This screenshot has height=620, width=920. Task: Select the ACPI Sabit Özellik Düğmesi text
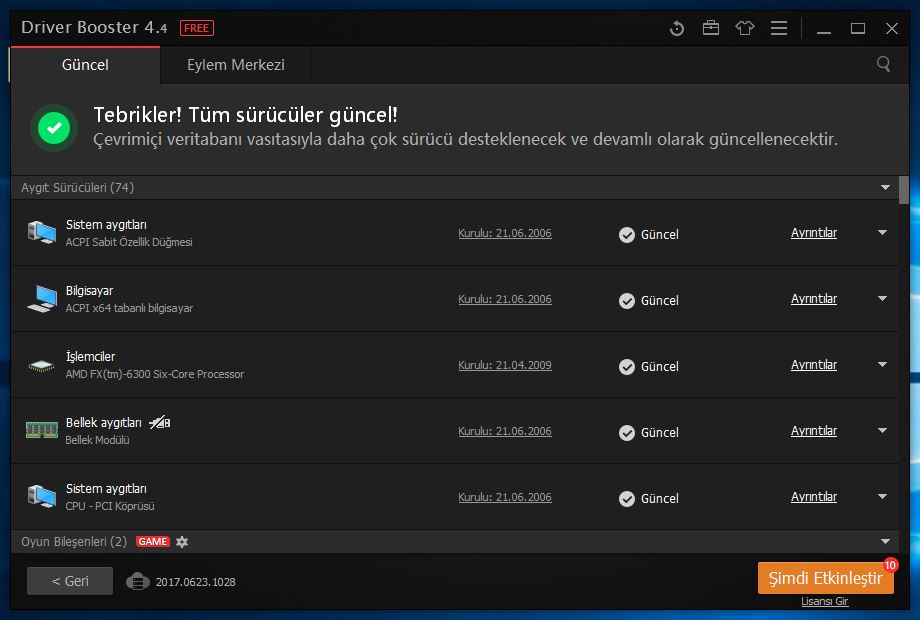point(128,242)
